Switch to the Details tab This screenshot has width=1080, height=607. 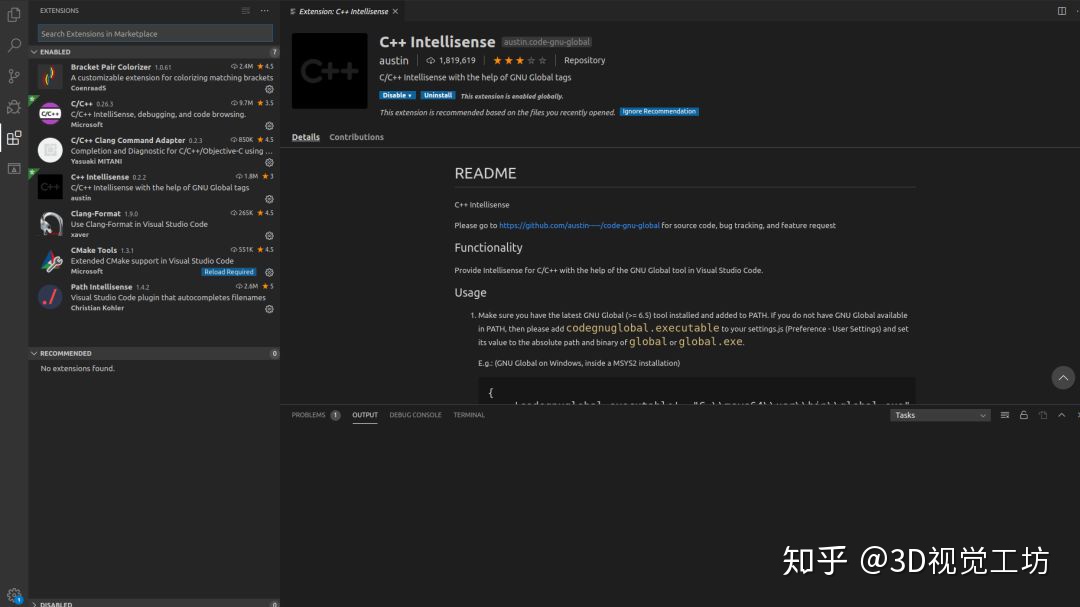coord(305,137)
